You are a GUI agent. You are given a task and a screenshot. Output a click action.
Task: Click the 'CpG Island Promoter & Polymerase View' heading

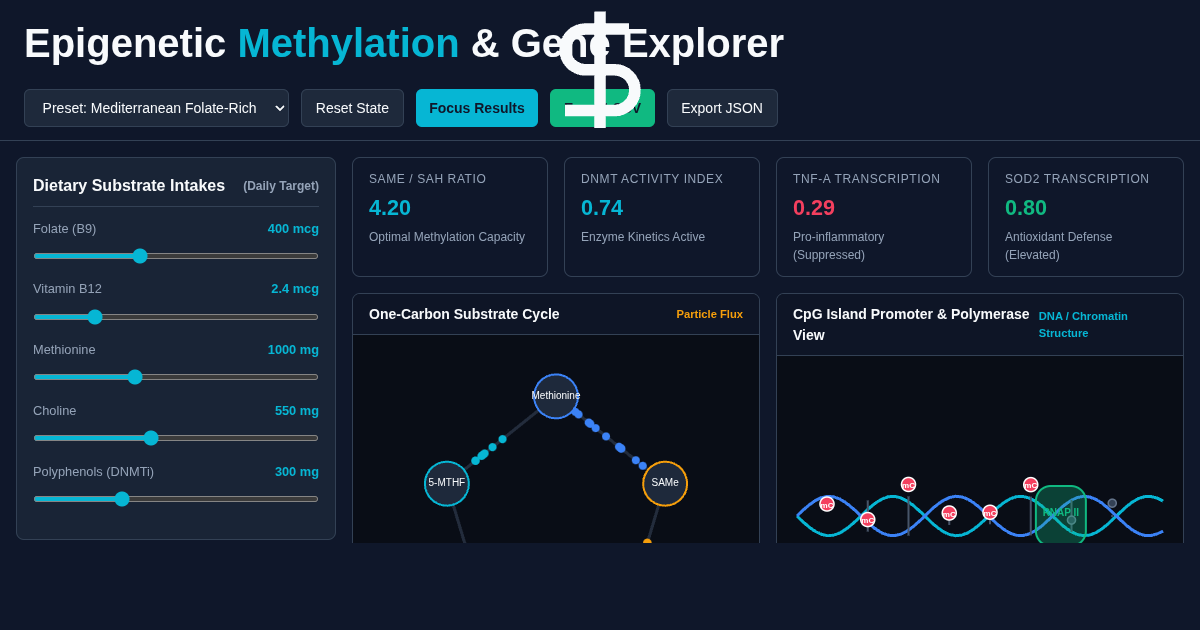911,324
